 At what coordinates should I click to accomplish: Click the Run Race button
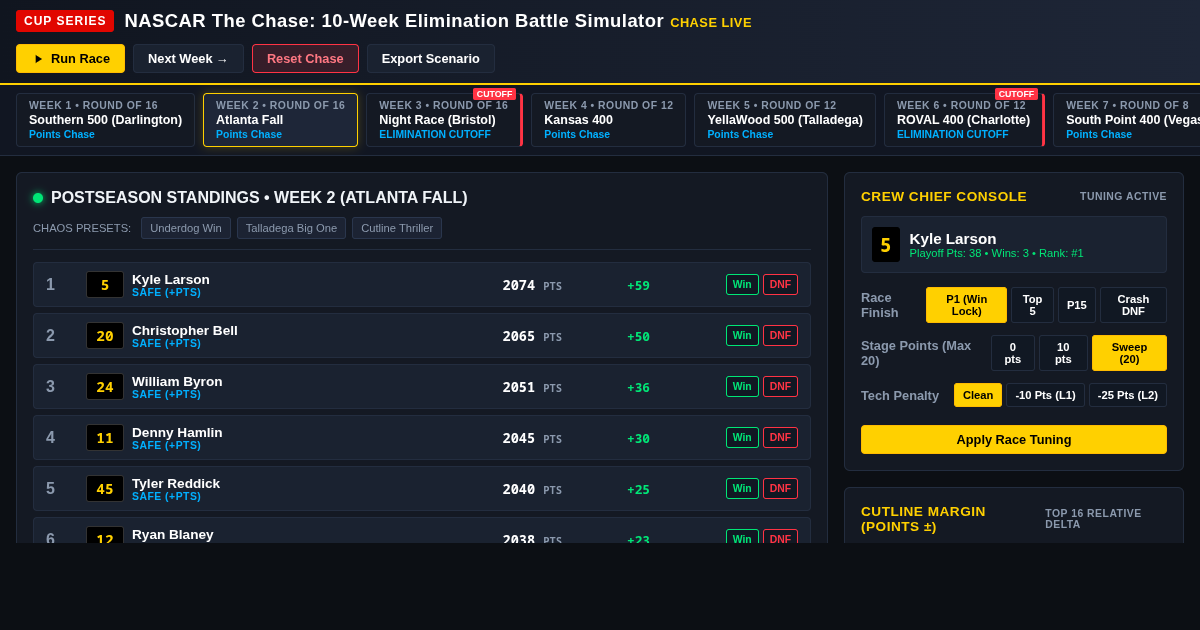[x=70, y=58]
